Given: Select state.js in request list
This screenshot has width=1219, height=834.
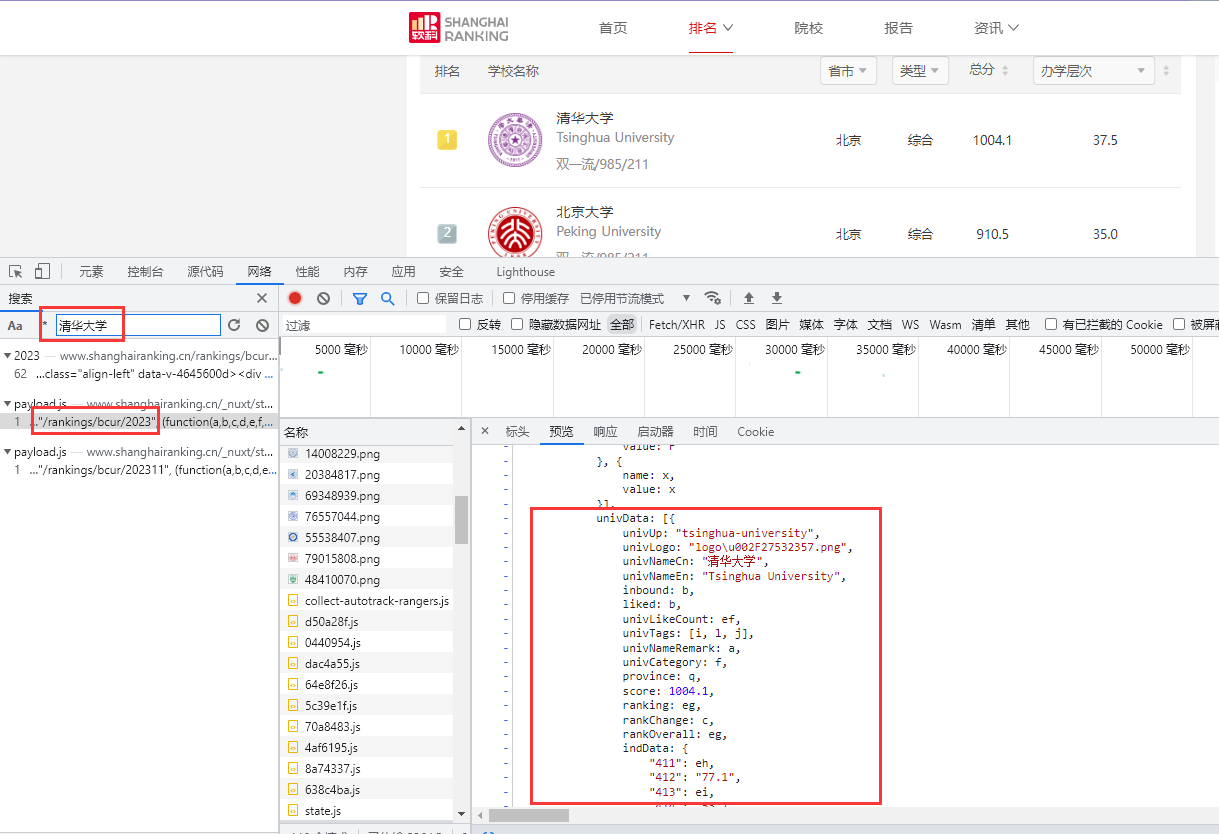Looking at the screenshot, I should pos(323,810).
